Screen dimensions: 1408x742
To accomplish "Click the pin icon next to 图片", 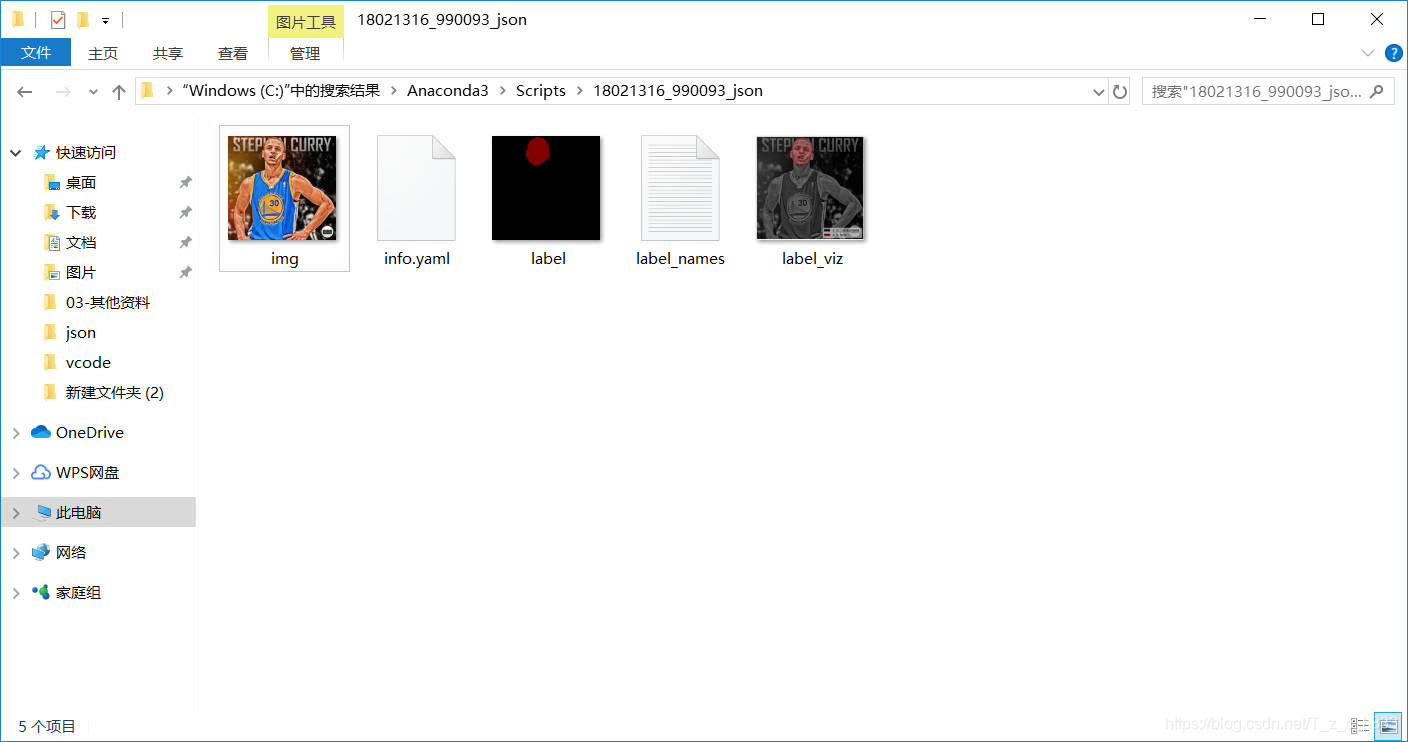I will pyautogui.click(x=185, y=273).
